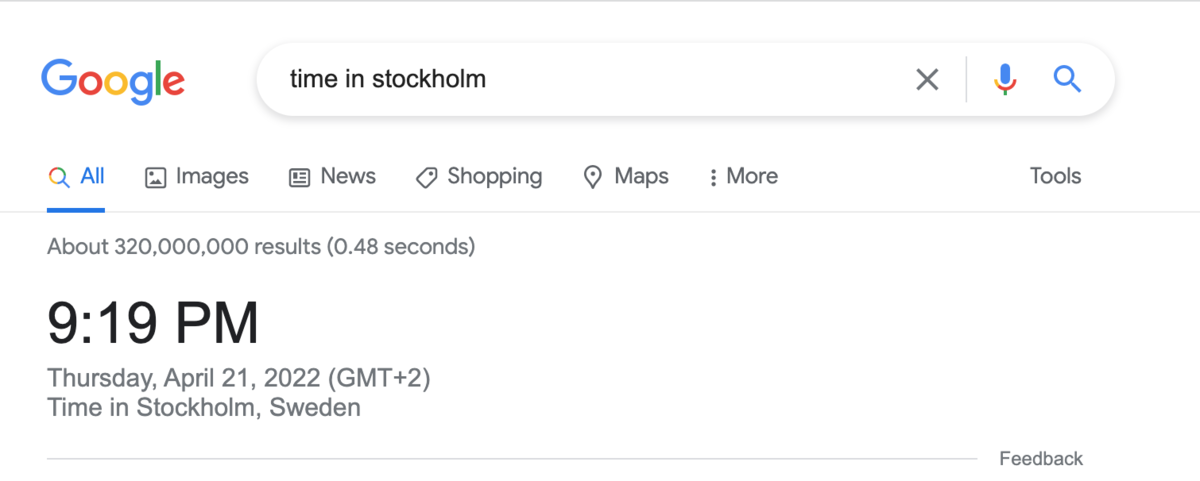The image size is (1200, 481).
Task: Click the 9:19 PM time display
Action: (153, 323)
